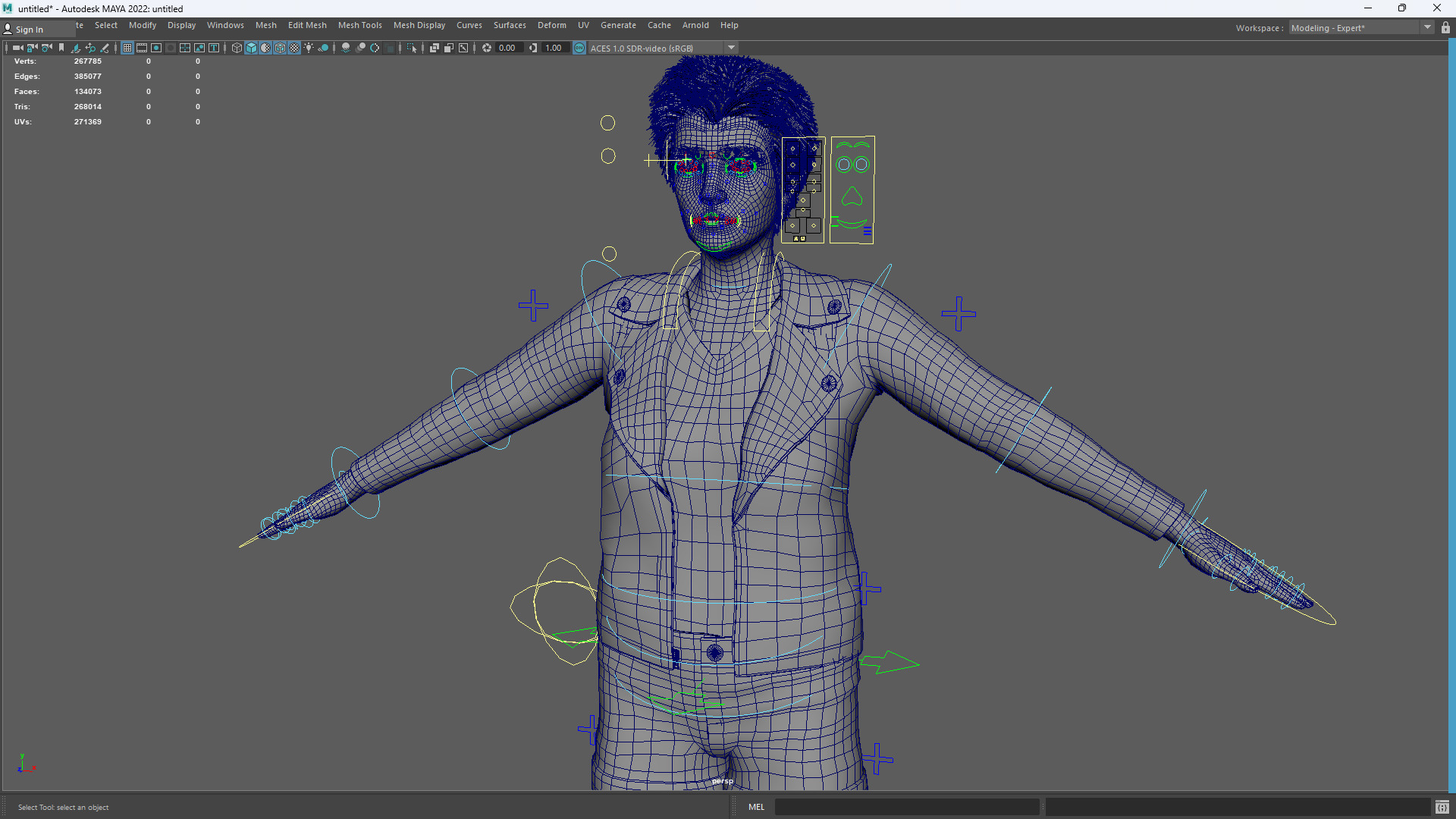The height and width of the screenshot is (819, 1456).
Task: Click the Use All Lights bulb icon
Action: point(309,48)
